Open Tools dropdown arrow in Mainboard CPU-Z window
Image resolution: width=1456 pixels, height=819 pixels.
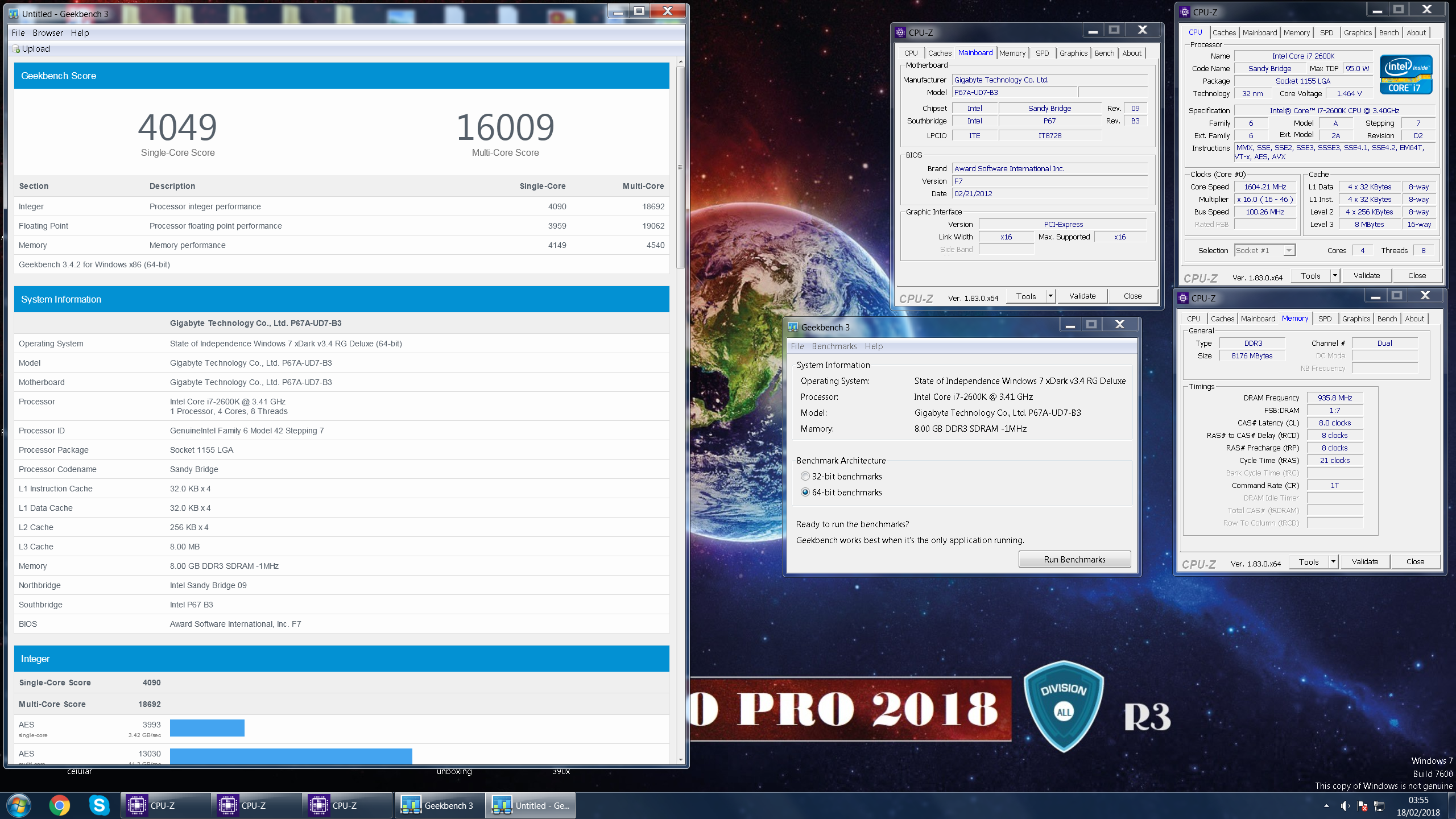tap(1050, 296)
